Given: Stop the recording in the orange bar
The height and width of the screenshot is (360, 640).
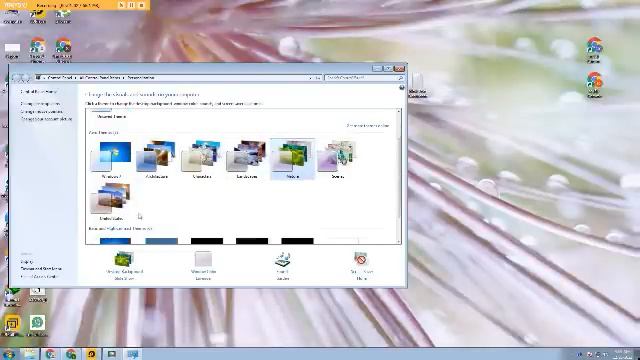Looking at the screenshot, I should click(x=141, y=5).
